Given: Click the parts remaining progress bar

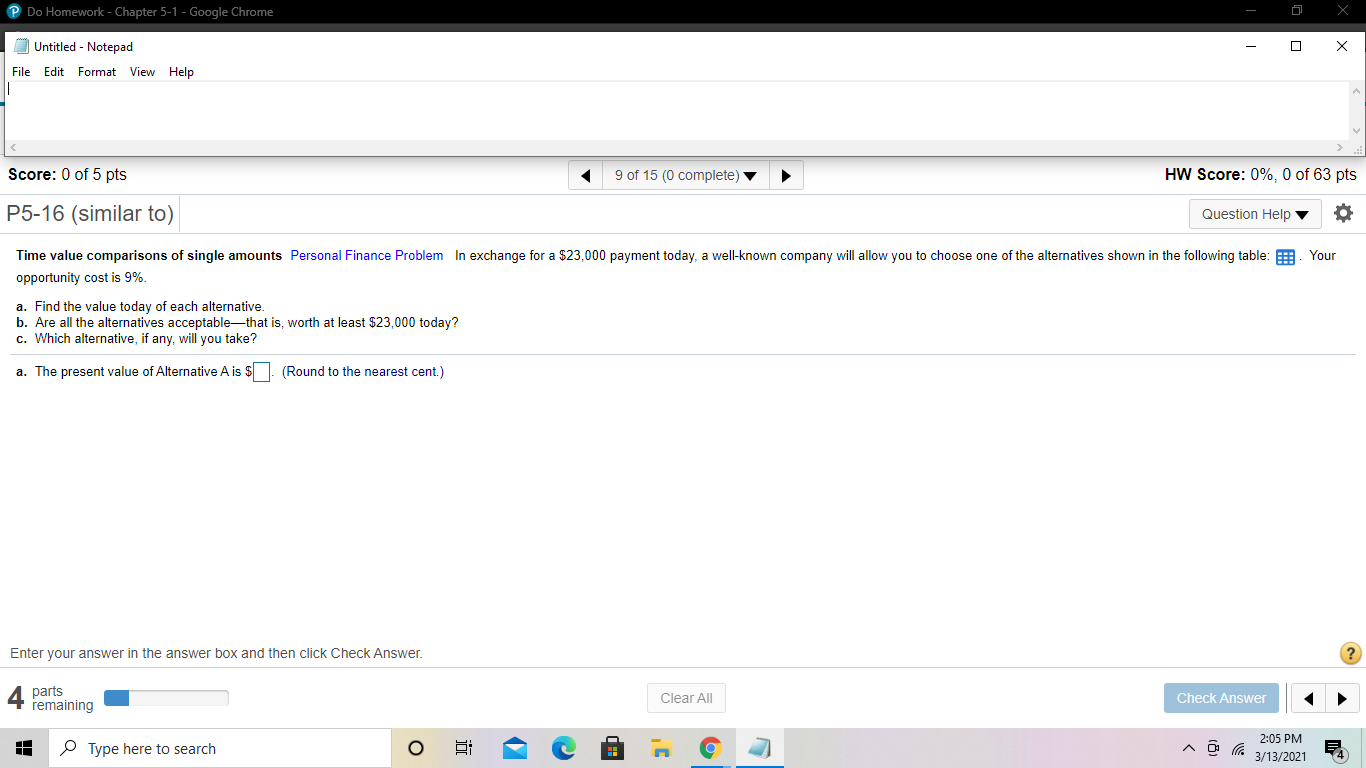Looking at the screenshot, I should tap(166, 697).
